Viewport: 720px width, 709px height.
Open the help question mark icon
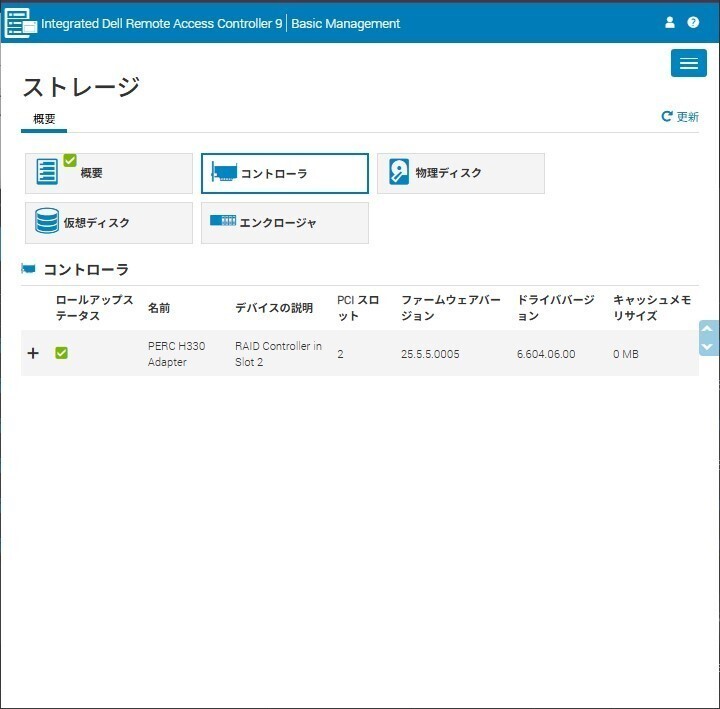tap(693, 22)
